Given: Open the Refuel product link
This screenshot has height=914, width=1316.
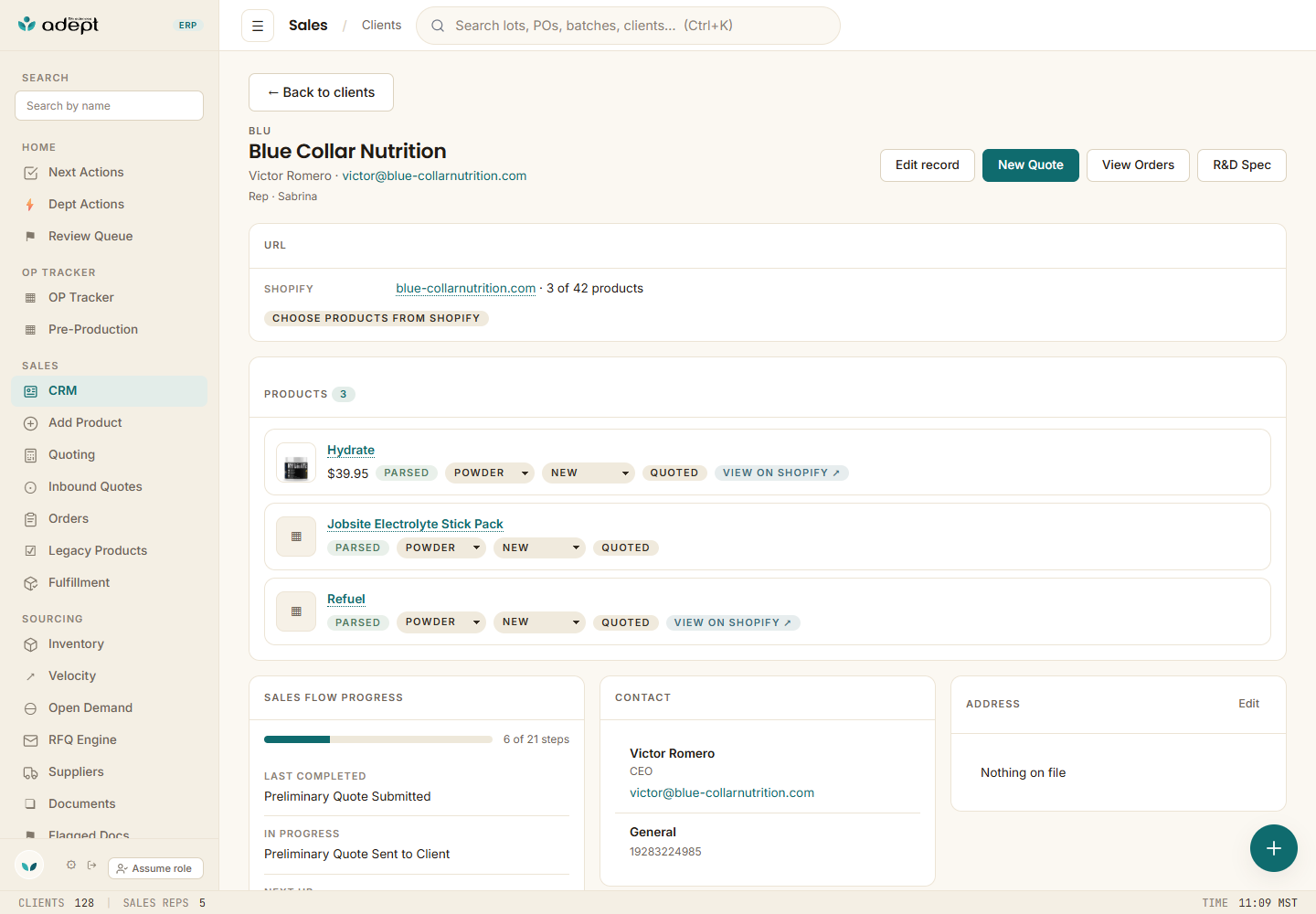Looking at the screenshot, I should point(346,600).
